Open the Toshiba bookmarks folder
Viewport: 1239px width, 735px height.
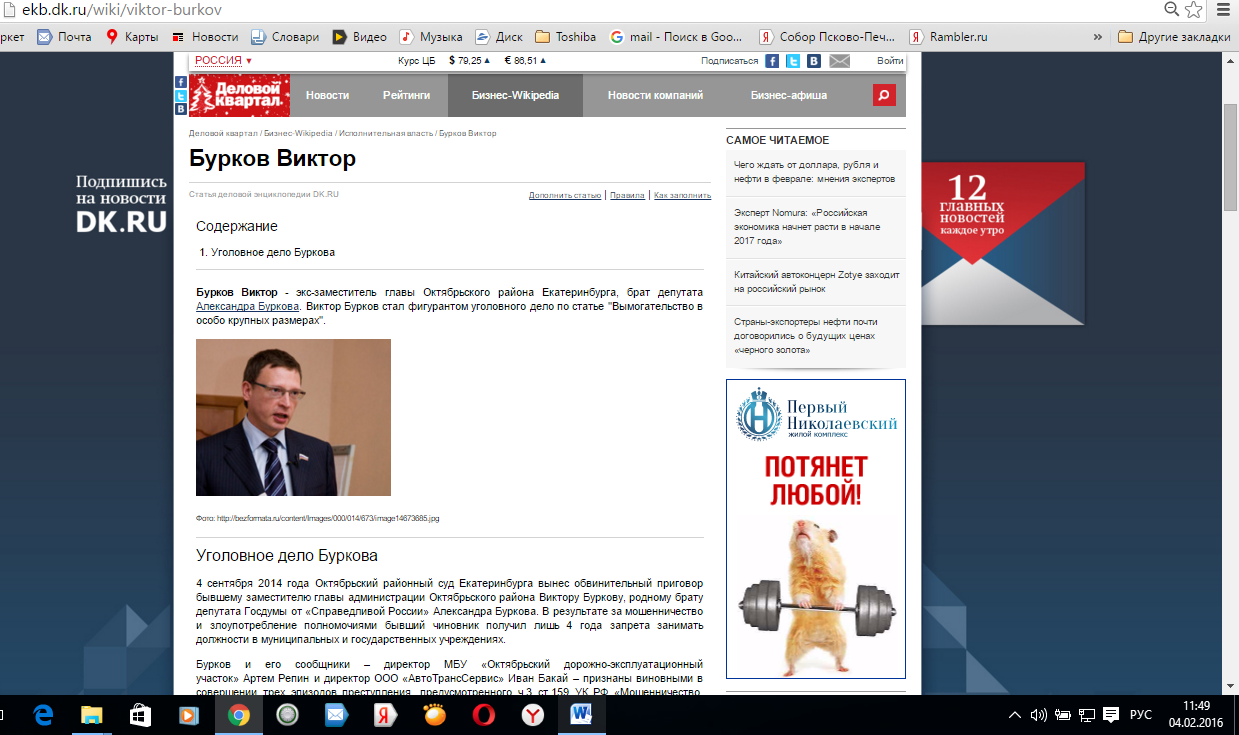tap(565, 37)
